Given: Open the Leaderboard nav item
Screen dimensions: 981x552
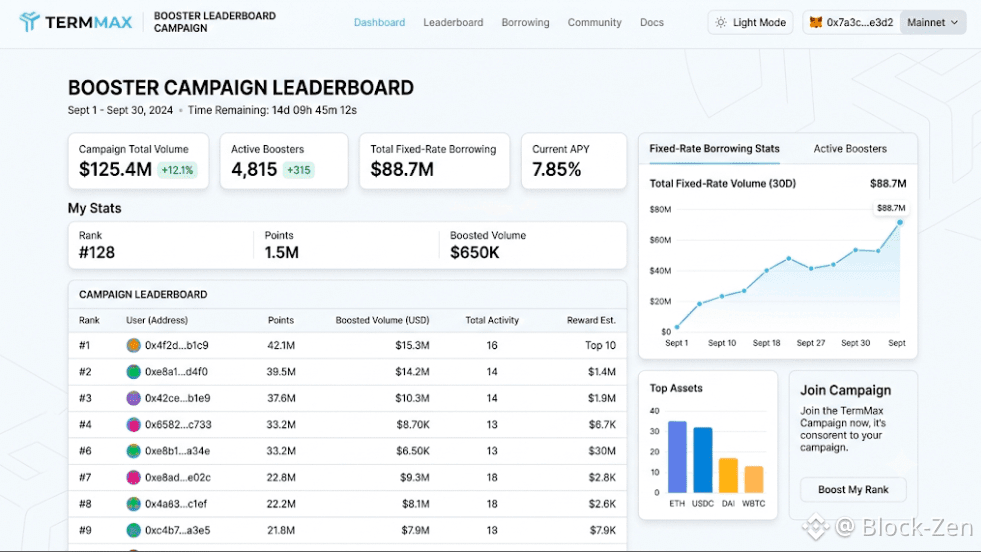Looking at the screenshot, I should point(453,23).
